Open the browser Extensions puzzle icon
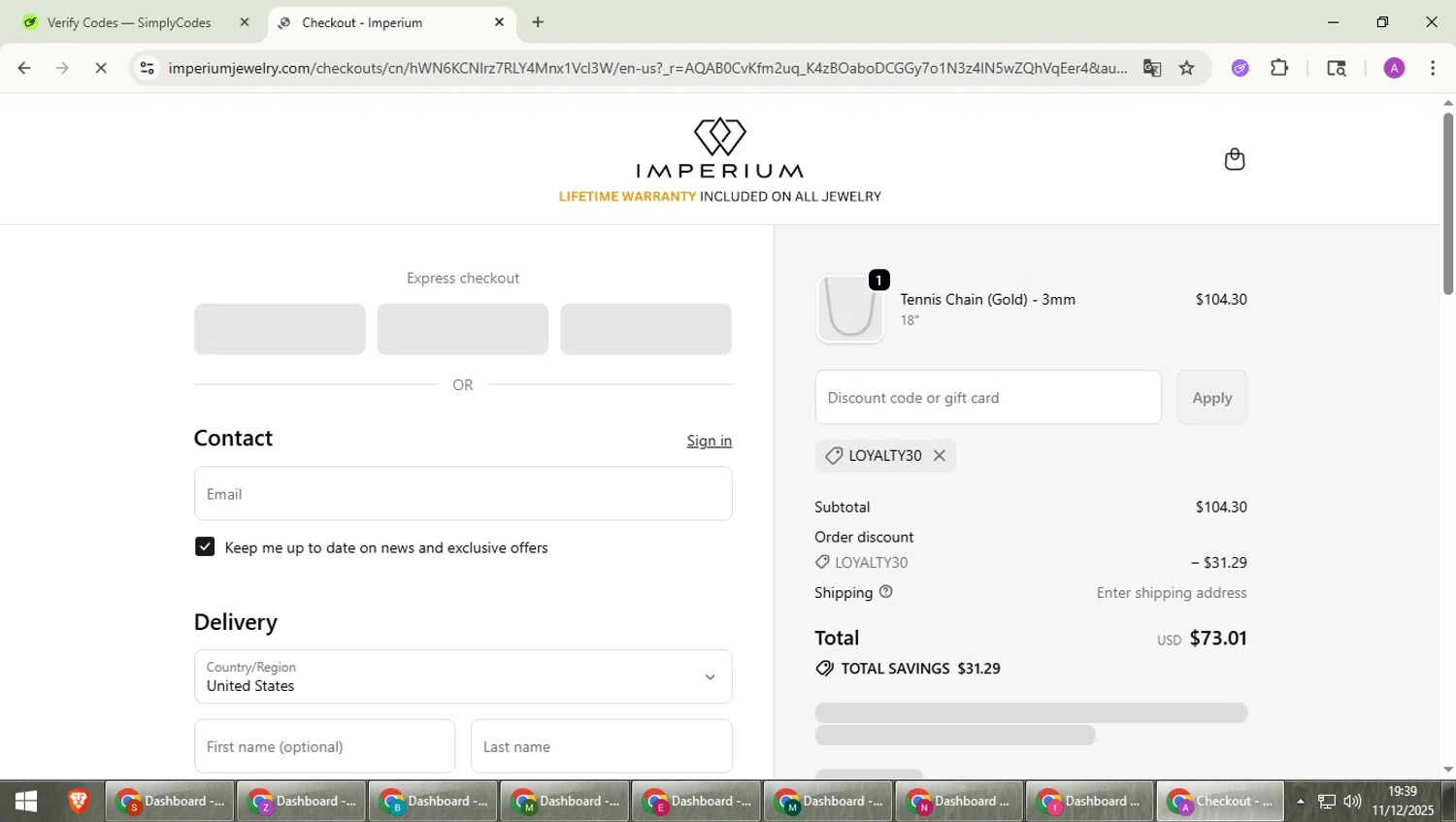1456x822 pixels. [1279, 68]
